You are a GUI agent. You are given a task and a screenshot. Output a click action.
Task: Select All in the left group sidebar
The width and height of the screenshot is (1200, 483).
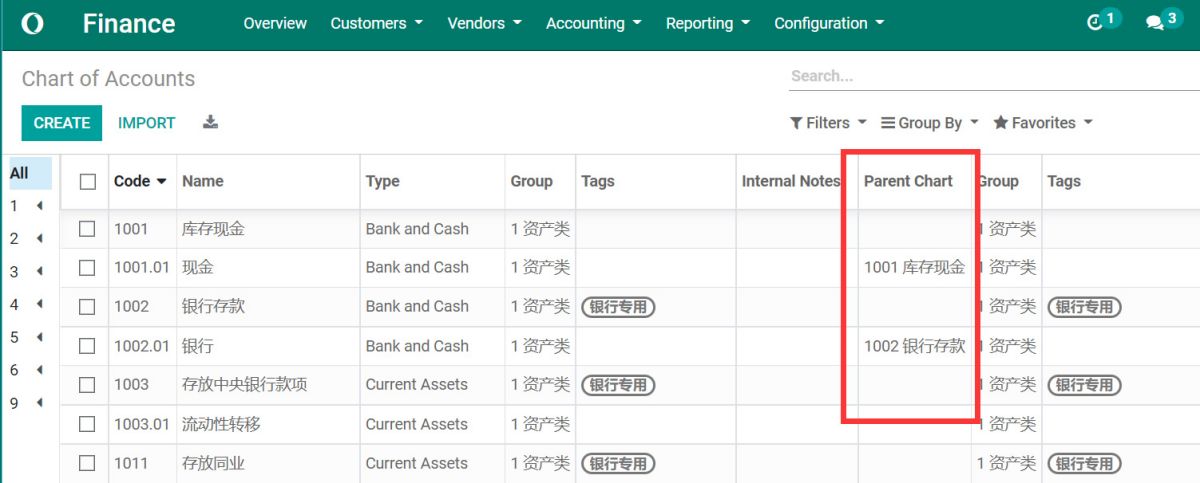(19, 173)
